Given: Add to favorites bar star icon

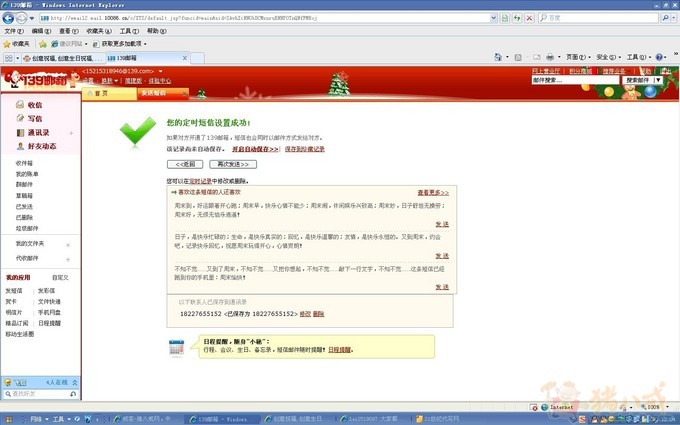Looking at the screenshot, I should coord(42,44).
